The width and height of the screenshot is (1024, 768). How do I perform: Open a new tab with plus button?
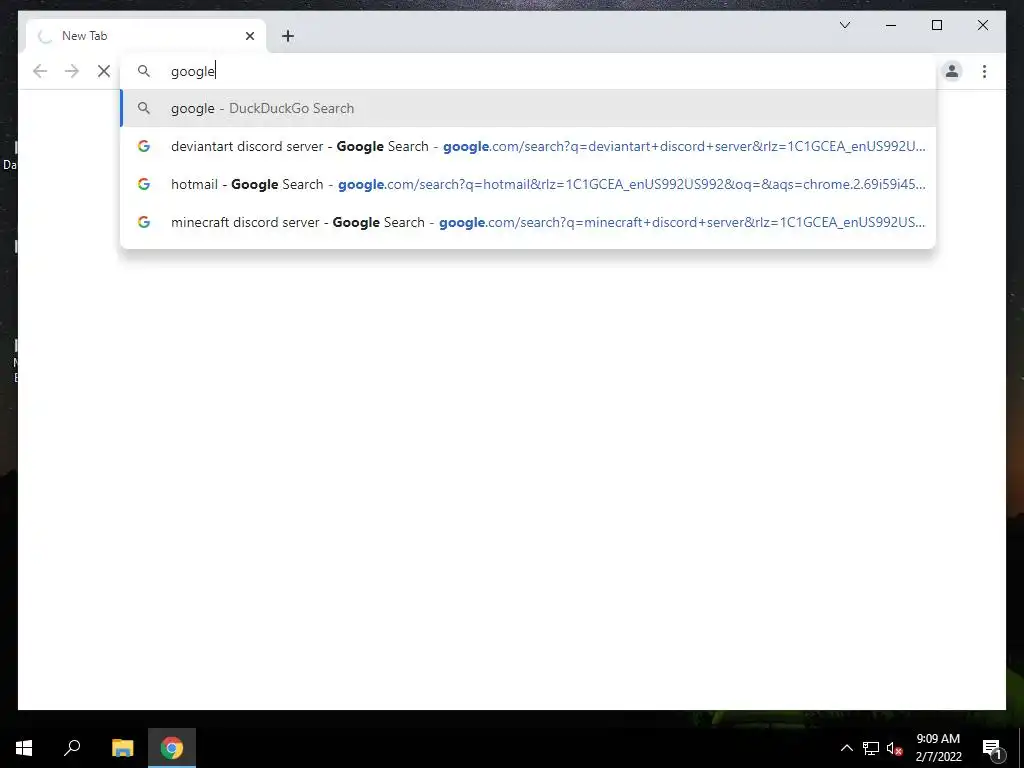point(288,36)
